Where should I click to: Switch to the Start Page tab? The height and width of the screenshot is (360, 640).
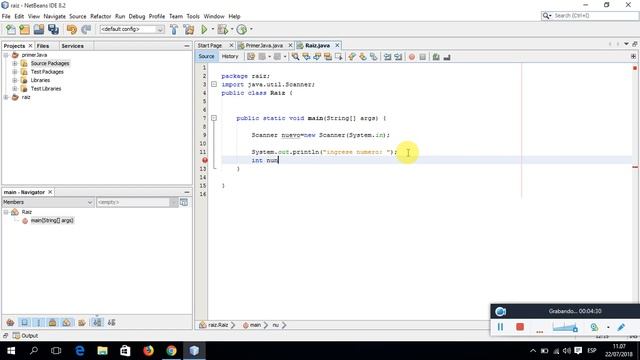pyautogui.click(x=210, y=45)
